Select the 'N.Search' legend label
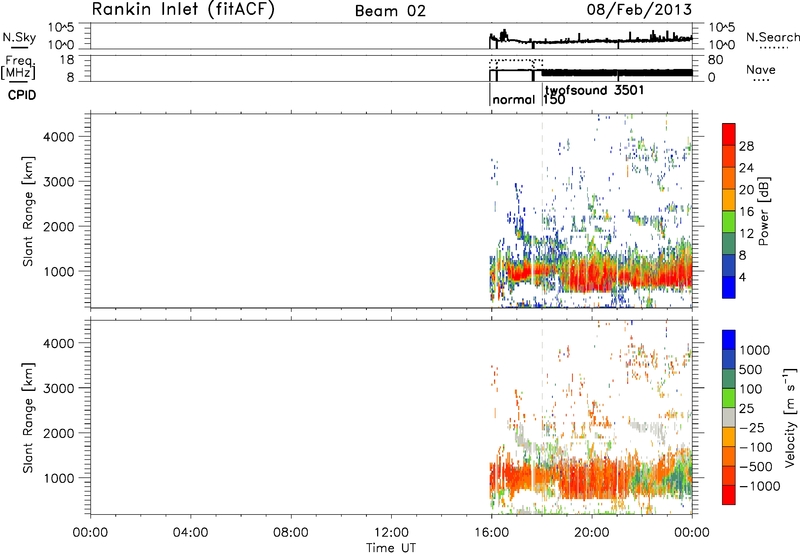800x554 pixels. tap(772, 37)
